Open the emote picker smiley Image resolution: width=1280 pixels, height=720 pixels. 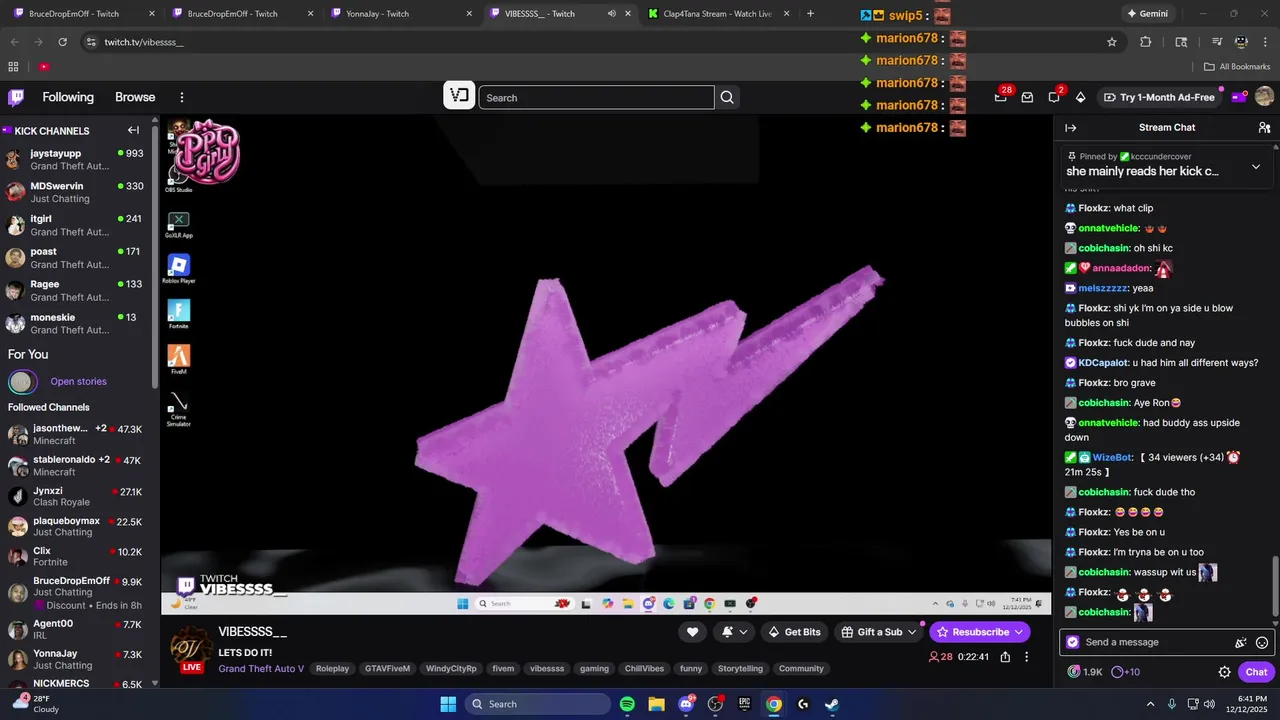click(1262, 643)
